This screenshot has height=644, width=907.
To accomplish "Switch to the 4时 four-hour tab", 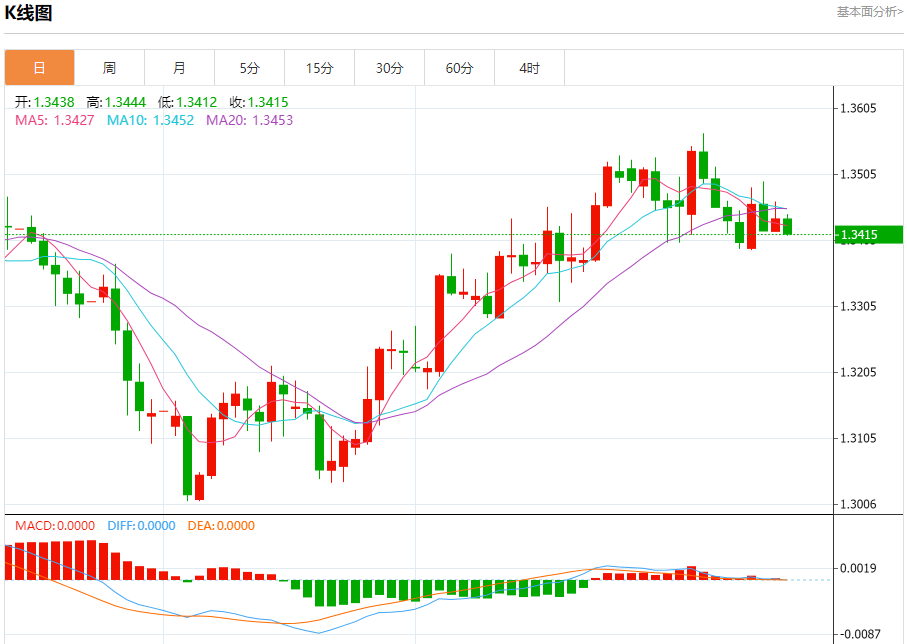I will pos(529,68).
